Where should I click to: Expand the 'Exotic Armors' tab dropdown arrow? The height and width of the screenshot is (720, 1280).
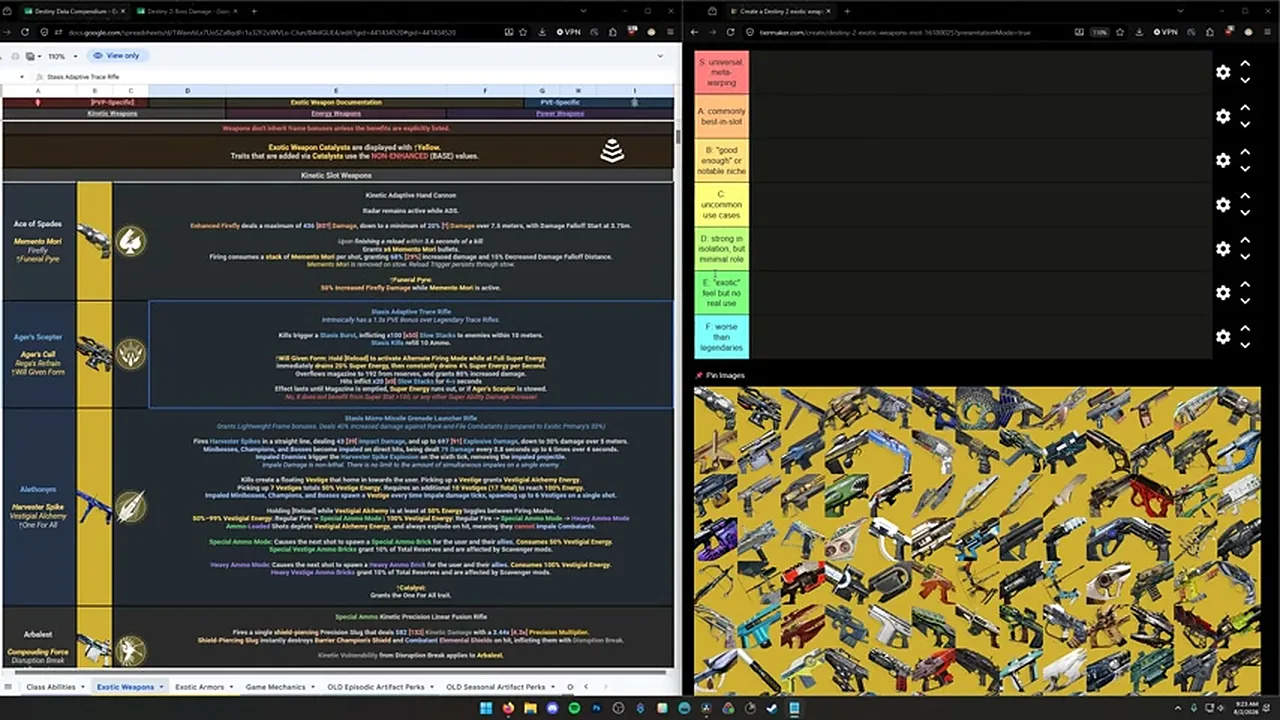click(x=231, y=687)
